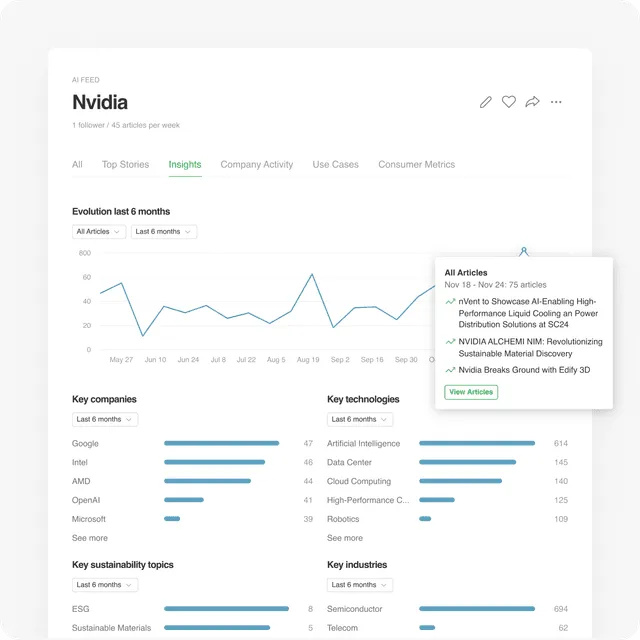Viewport: 640px width, 640px height.
Task: Open the three-dot more options menu
Action: tap(556, 102)
